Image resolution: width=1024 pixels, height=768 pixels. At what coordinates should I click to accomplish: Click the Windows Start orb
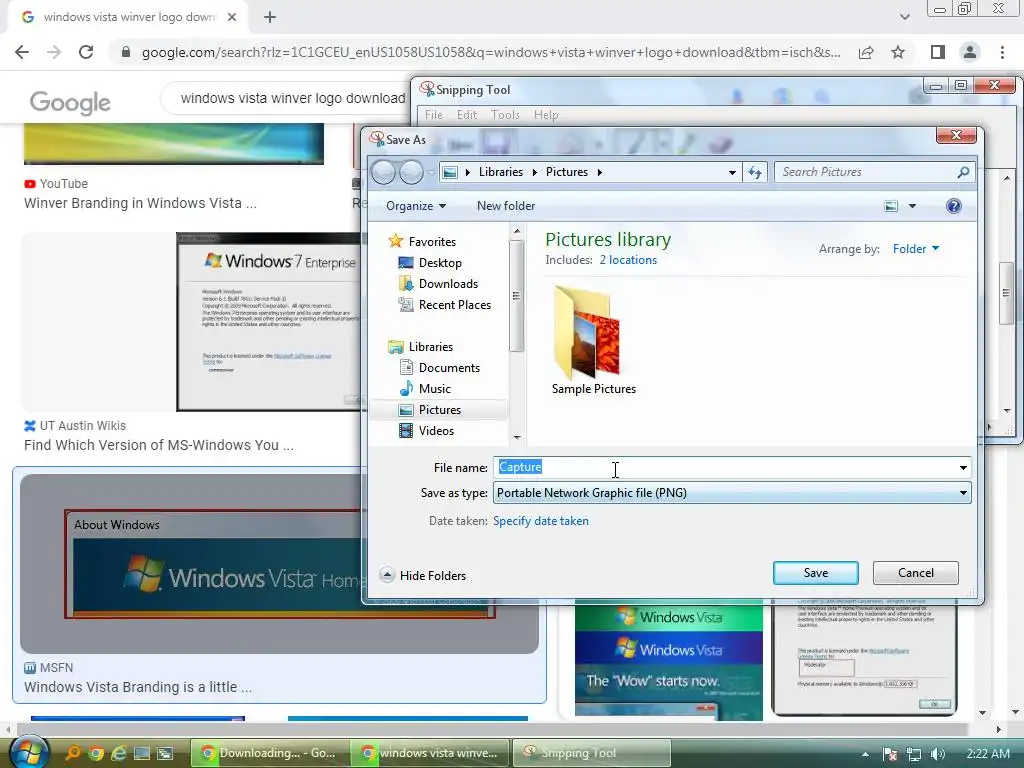click(29, 752)
